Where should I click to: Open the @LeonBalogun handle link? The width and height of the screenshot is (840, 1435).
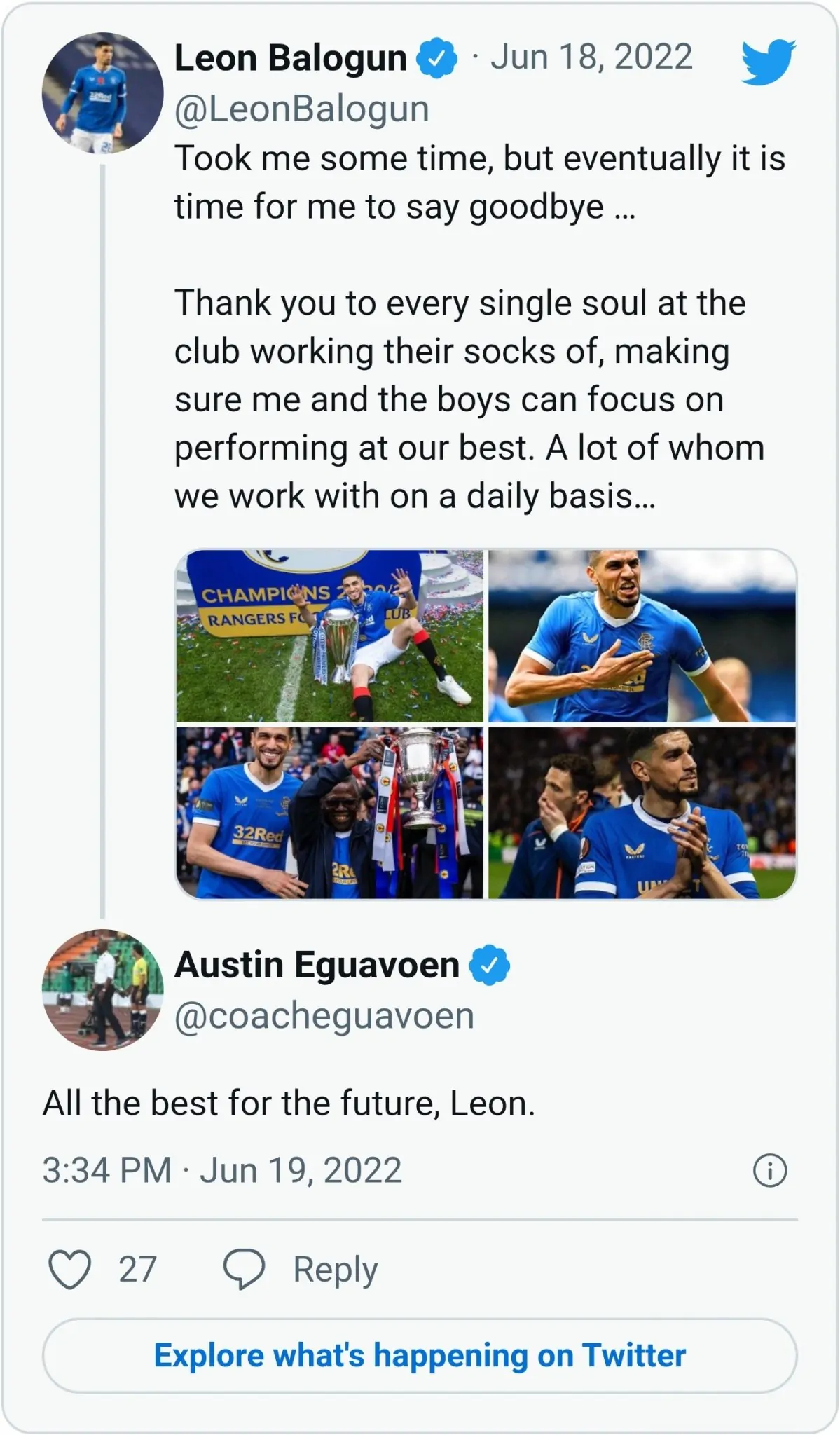click(301, 109)
